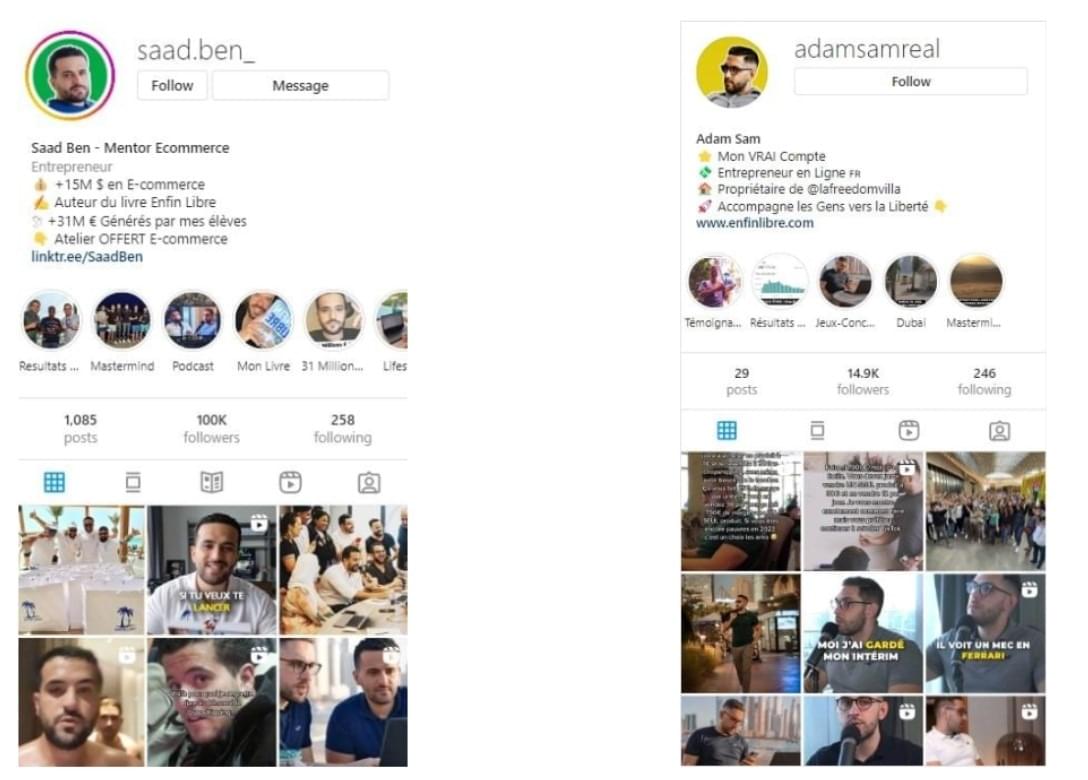Viewport: 1088px width, 780px height.
Task: Open grid view tab on saad.ben_ profile
Action: click(54, 482)
